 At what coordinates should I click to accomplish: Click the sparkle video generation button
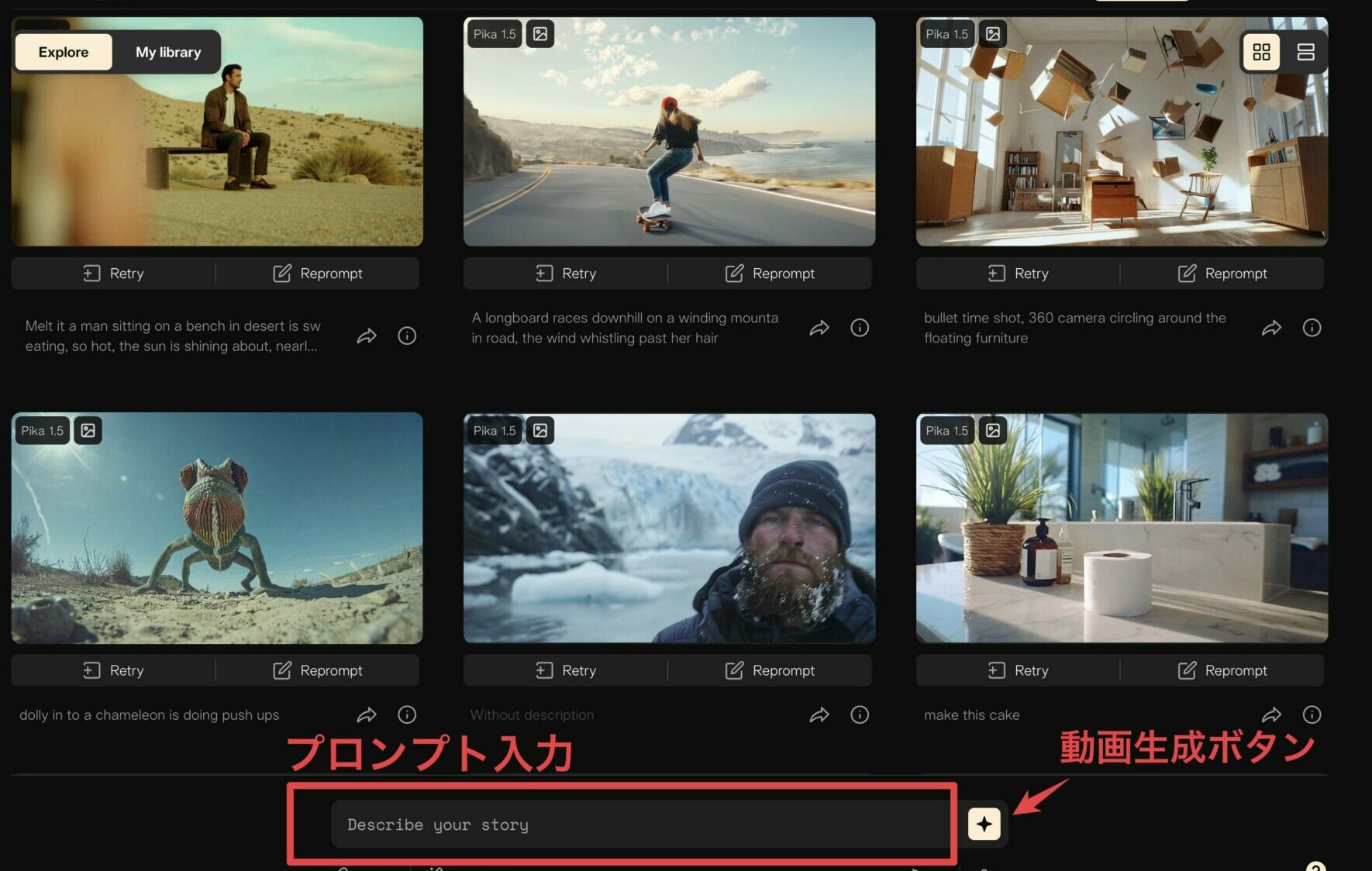[x=983, y=824]
